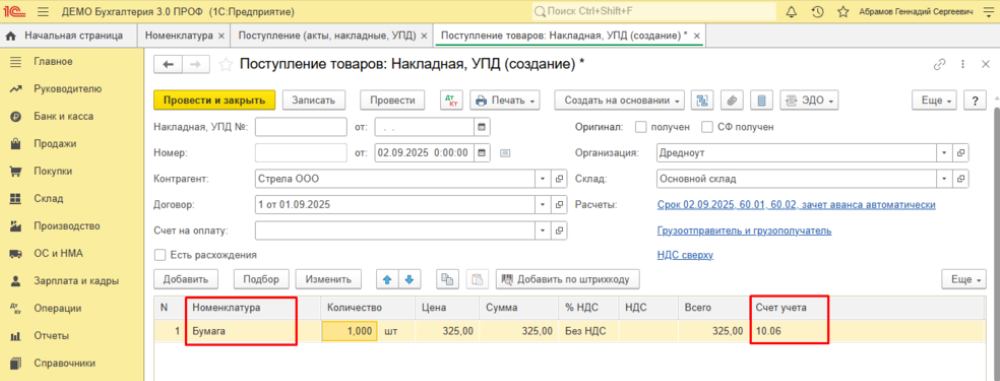1000x381 pixels.
Task: Select quantity cell 1,000
Action: tap(349, 331)
